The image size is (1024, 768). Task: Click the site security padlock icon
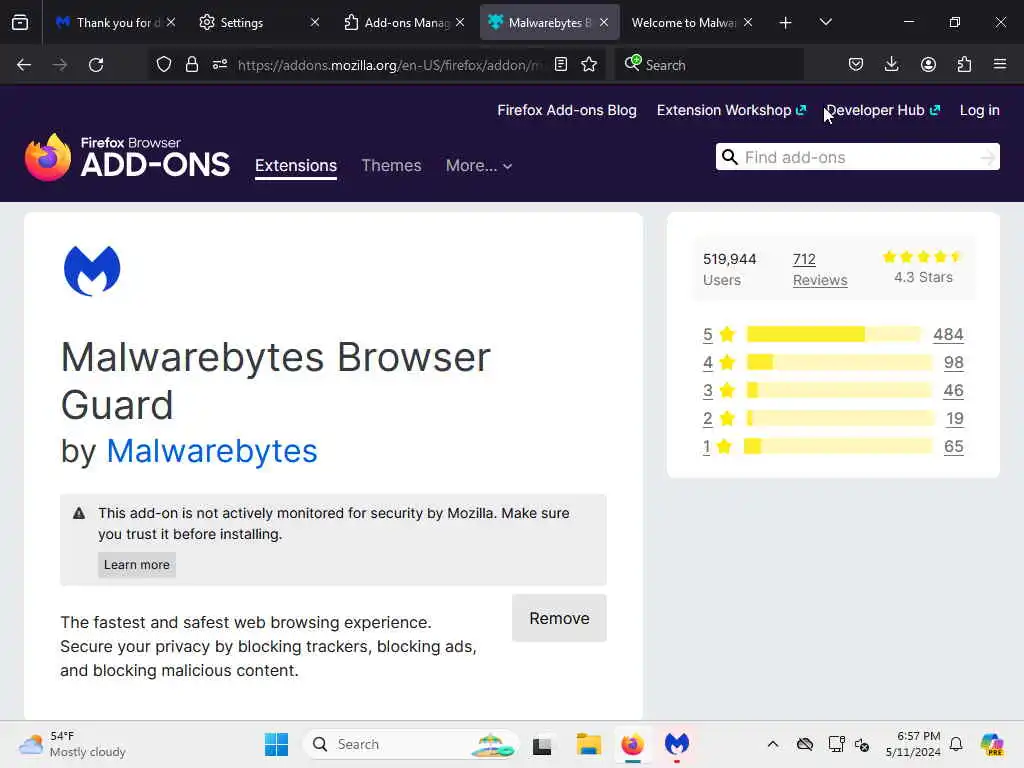pyautogui.click(x=191, y=64)
